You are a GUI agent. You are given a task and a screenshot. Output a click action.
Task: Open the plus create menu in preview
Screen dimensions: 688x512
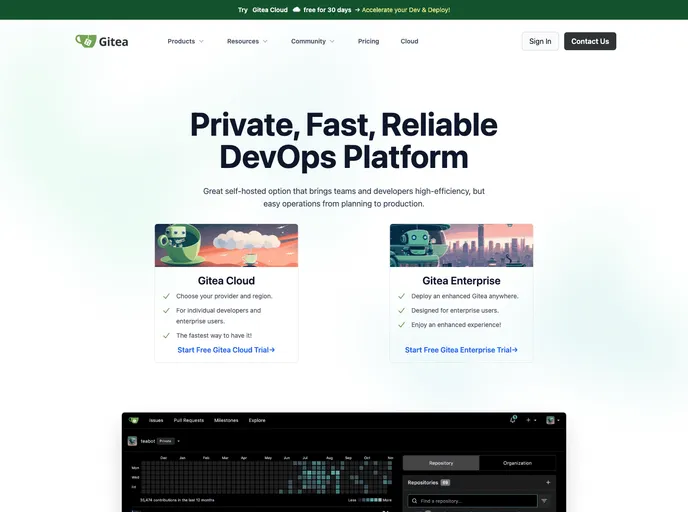pos(531,420)
